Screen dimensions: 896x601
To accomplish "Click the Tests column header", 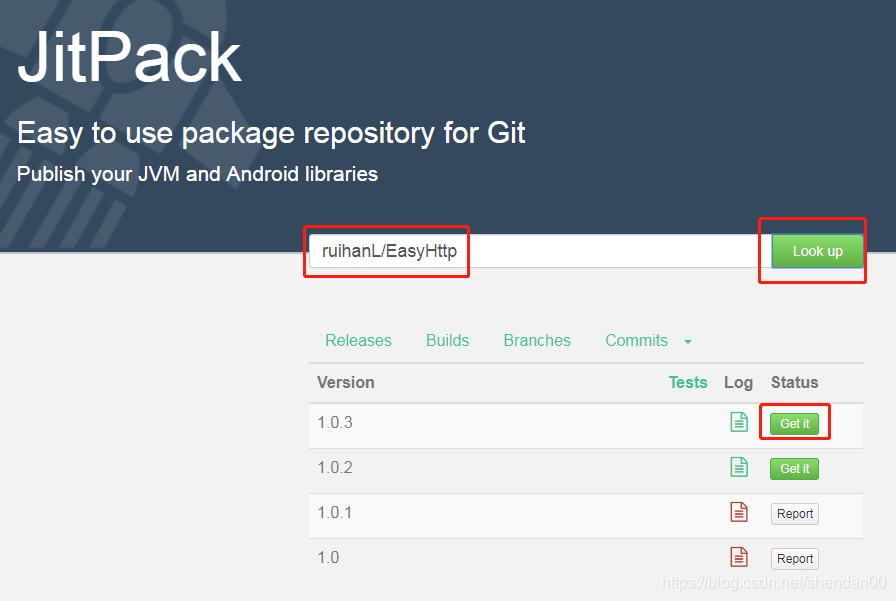I will [x=688, y=382].
